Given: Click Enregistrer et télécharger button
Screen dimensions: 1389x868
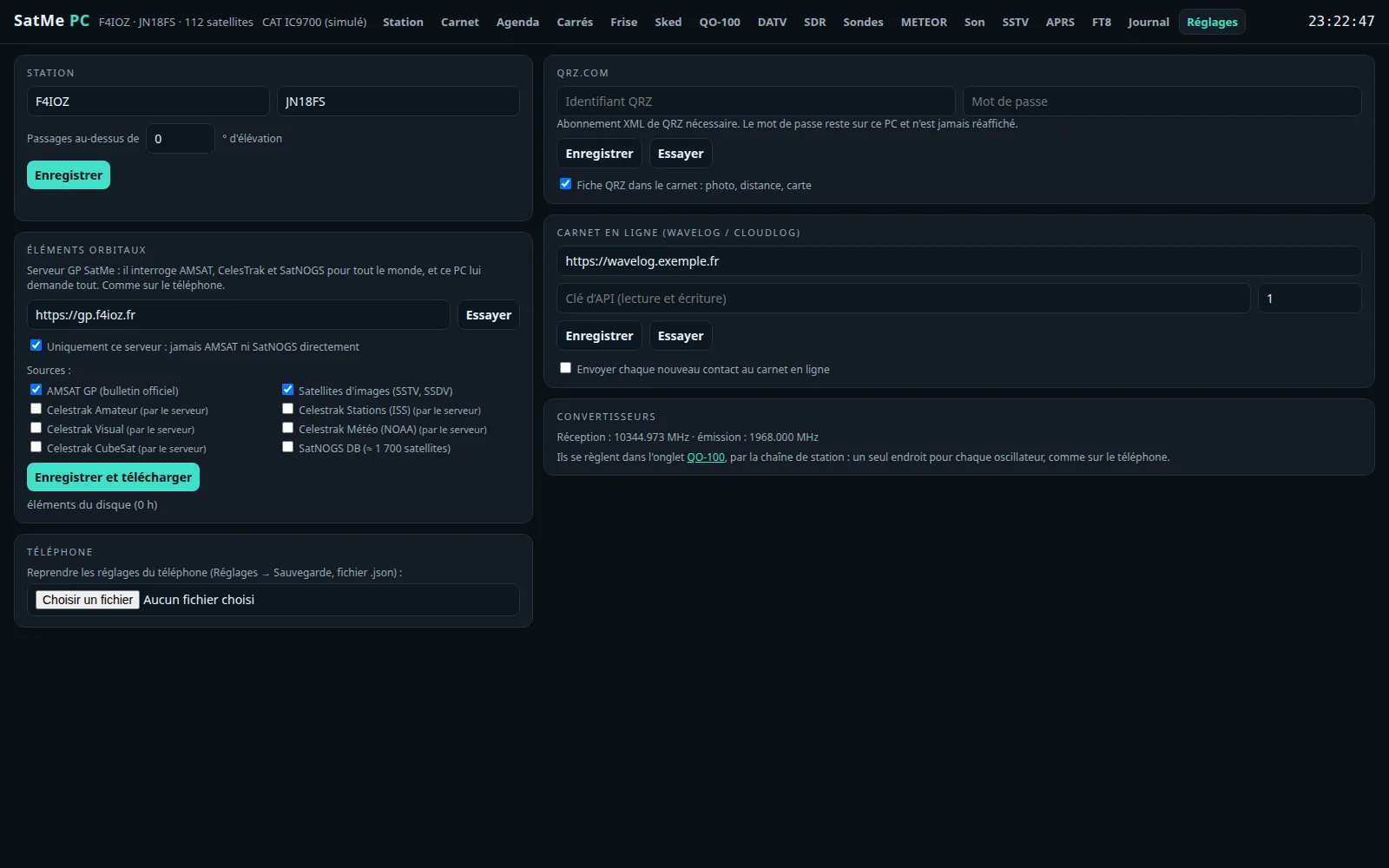Looking at the screenshot, I should [113, 477].
